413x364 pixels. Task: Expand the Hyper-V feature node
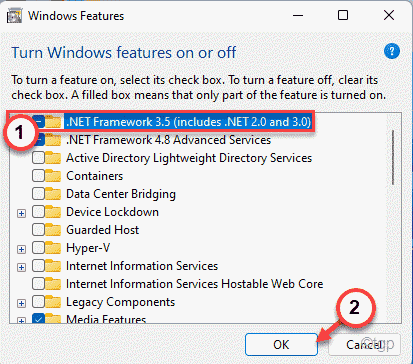21,249
